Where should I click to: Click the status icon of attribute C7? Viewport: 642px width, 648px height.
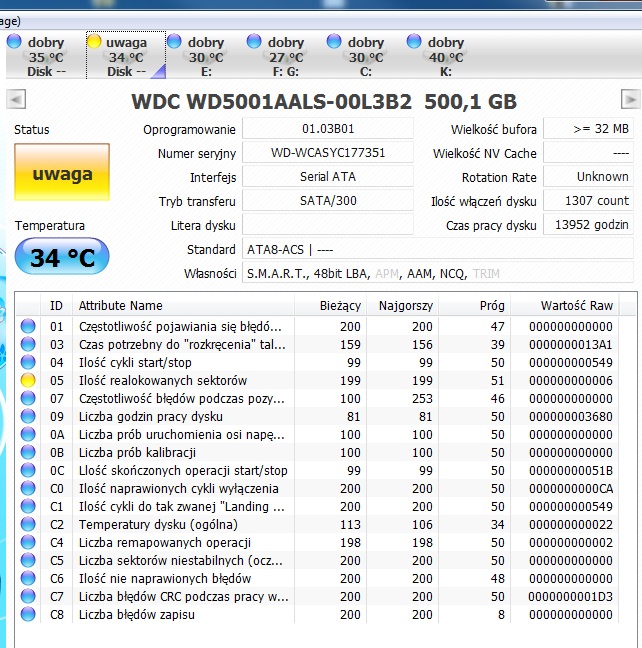[x=28, y=596]
